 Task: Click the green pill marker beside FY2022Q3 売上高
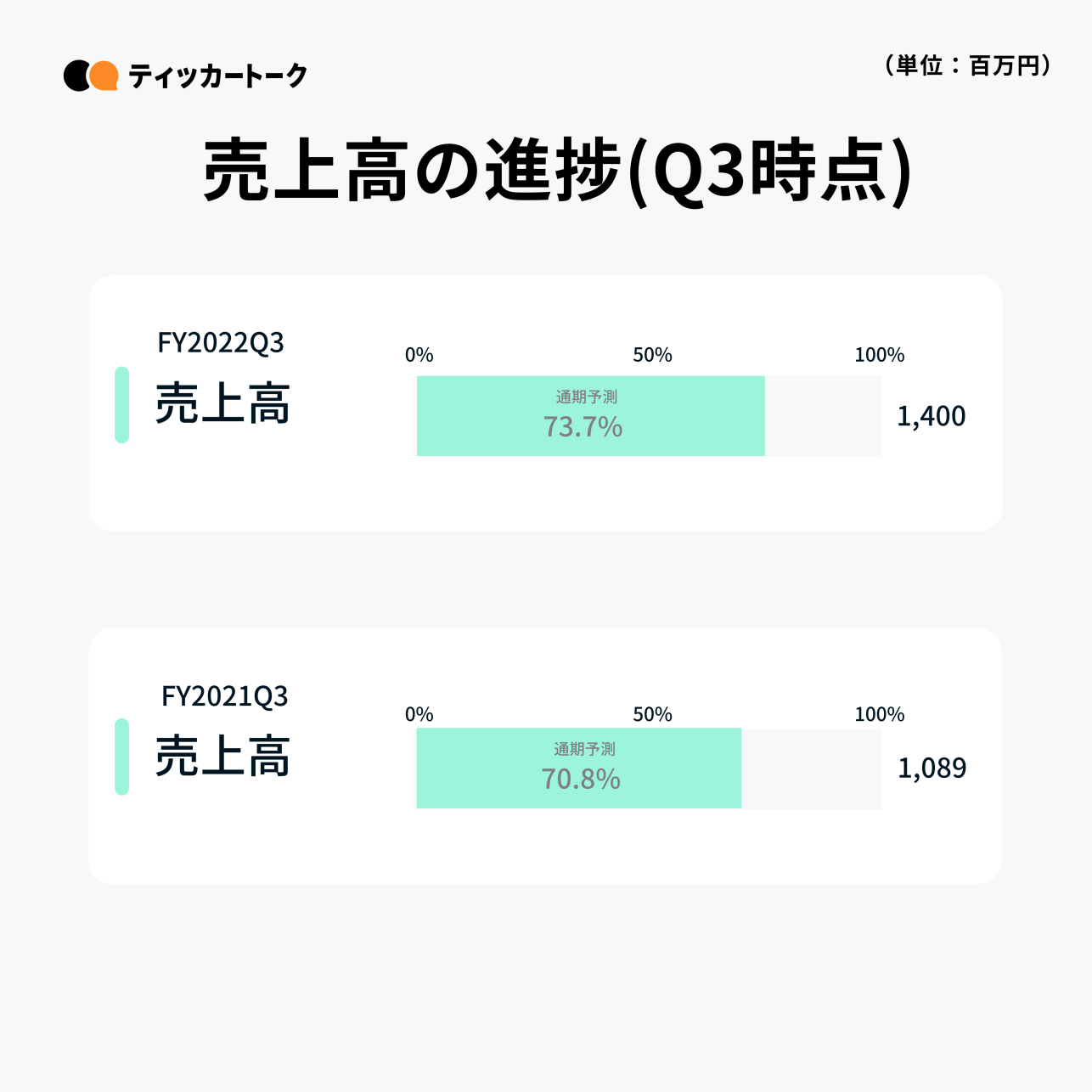(121, 404)
